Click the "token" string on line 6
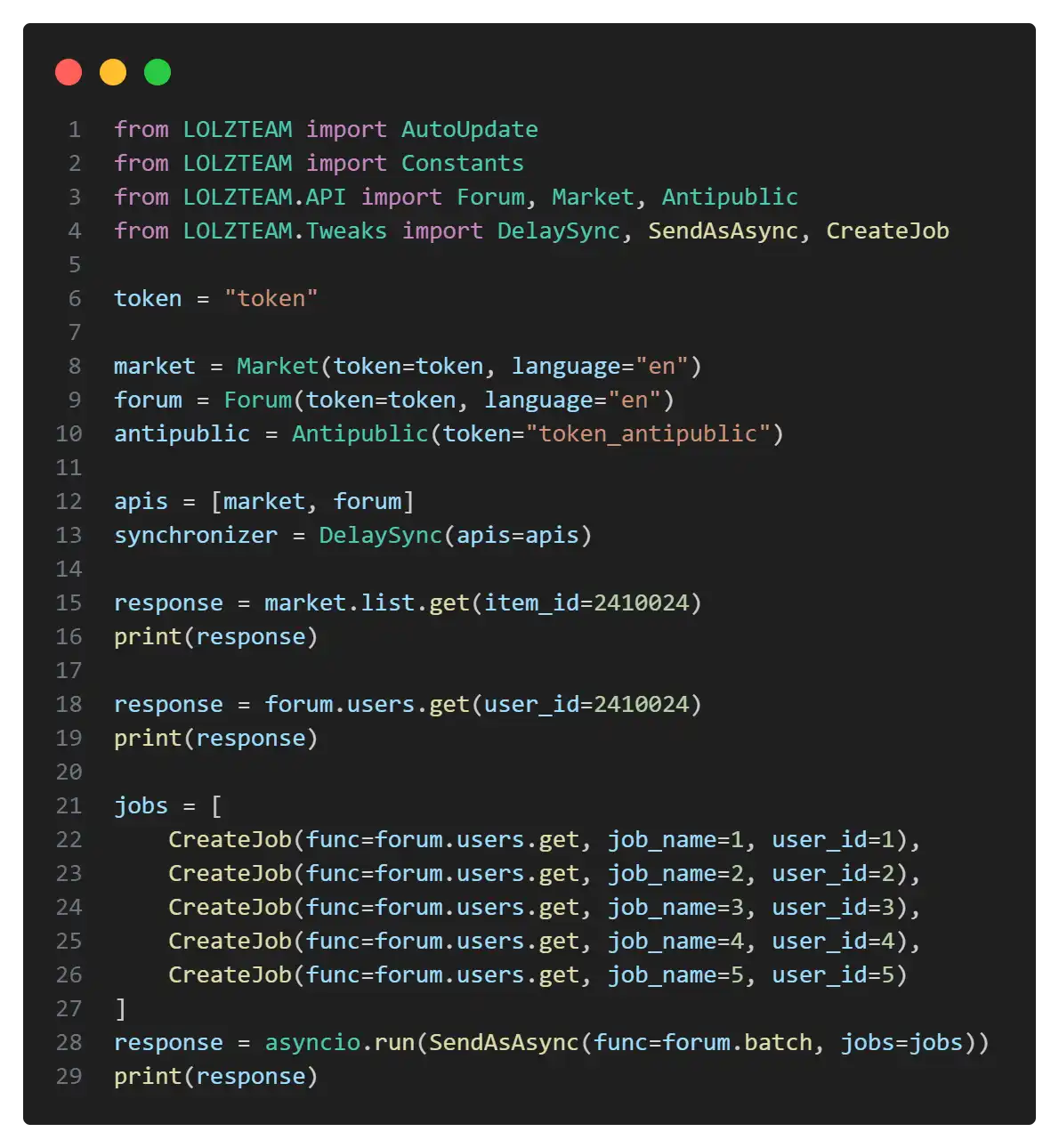 pyautogui.click(x=271, y=299)
